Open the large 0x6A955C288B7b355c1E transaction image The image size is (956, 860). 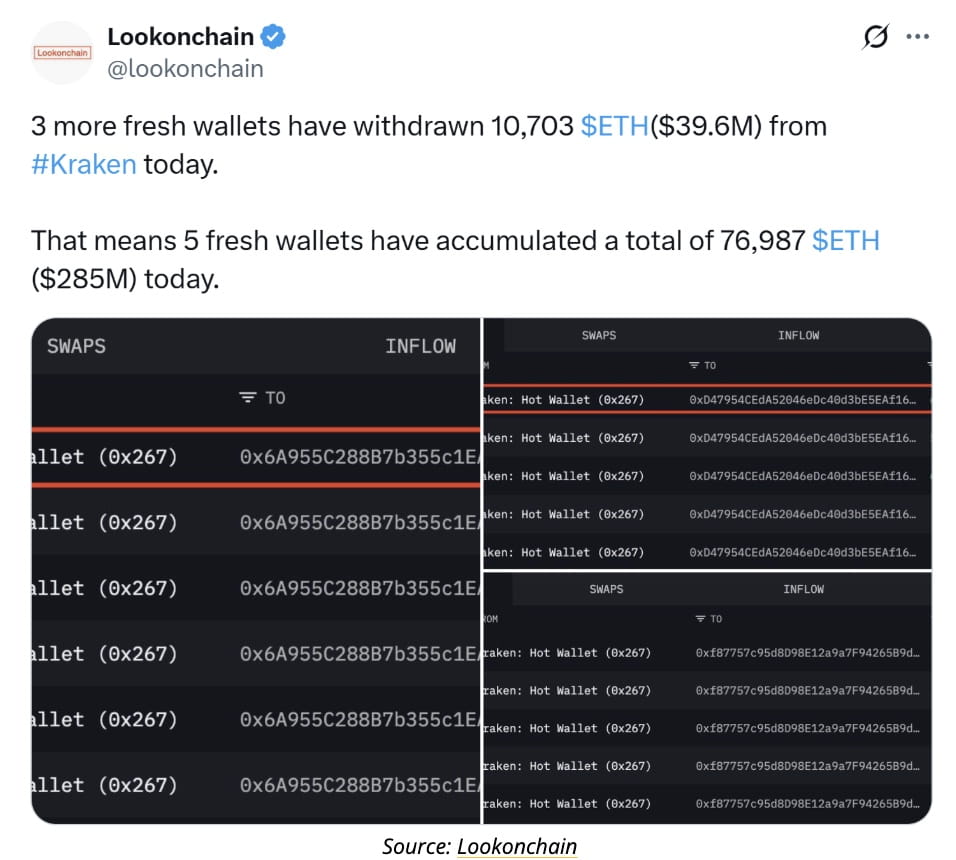[x=255, y=570]
